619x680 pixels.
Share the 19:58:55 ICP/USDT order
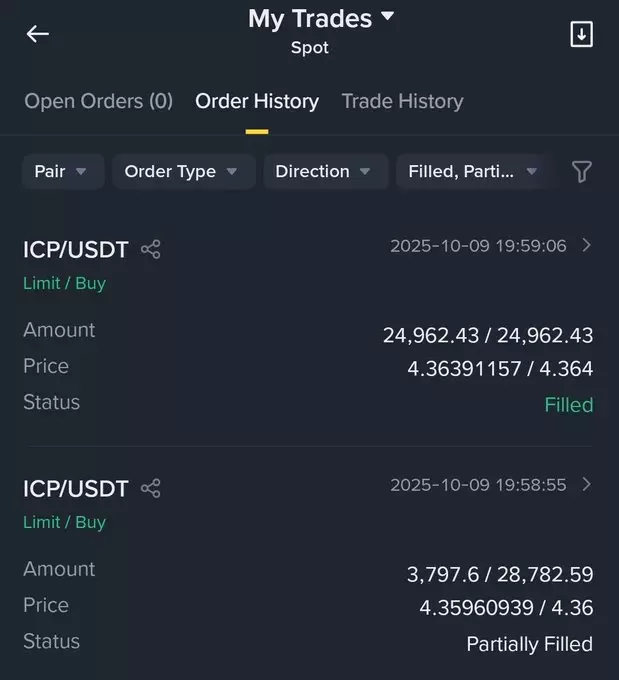151,489
